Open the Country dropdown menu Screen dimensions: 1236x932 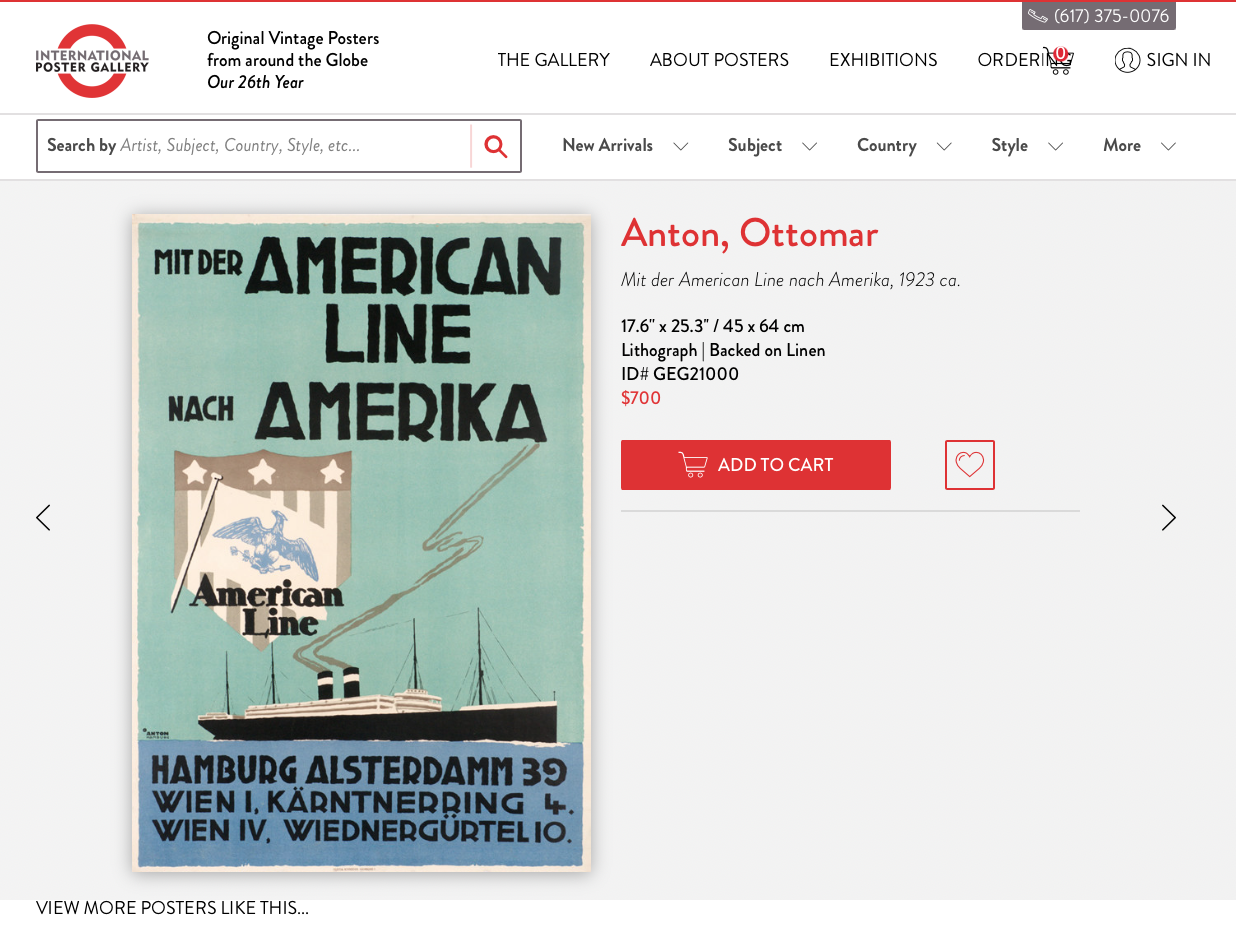click(904, 146)
